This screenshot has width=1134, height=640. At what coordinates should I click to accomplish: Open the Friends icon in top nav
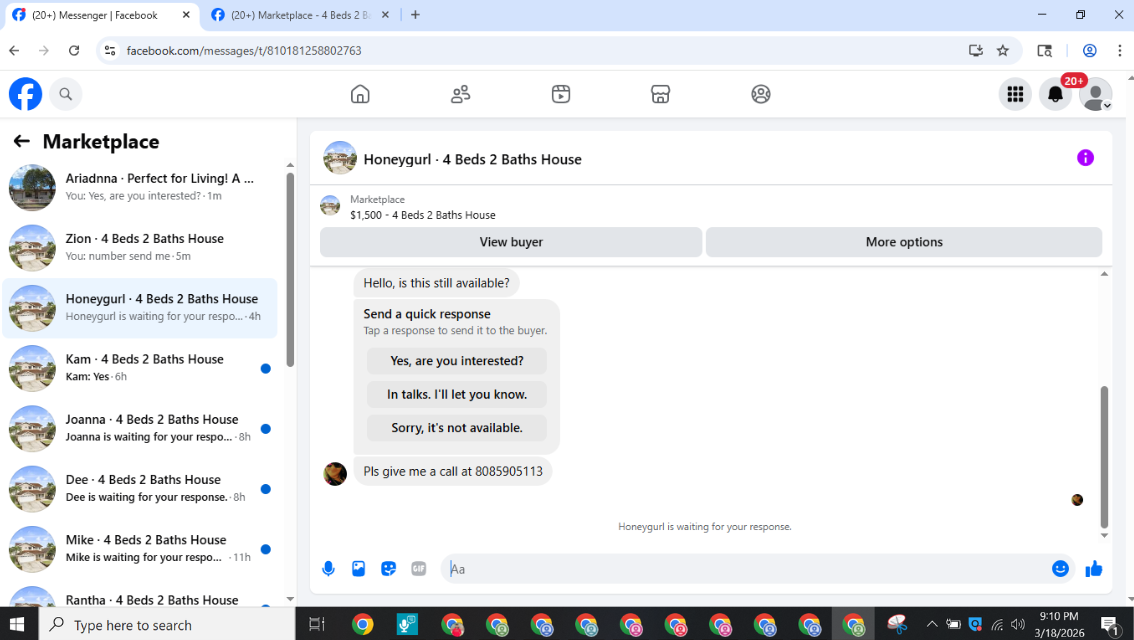click(461, 94)
